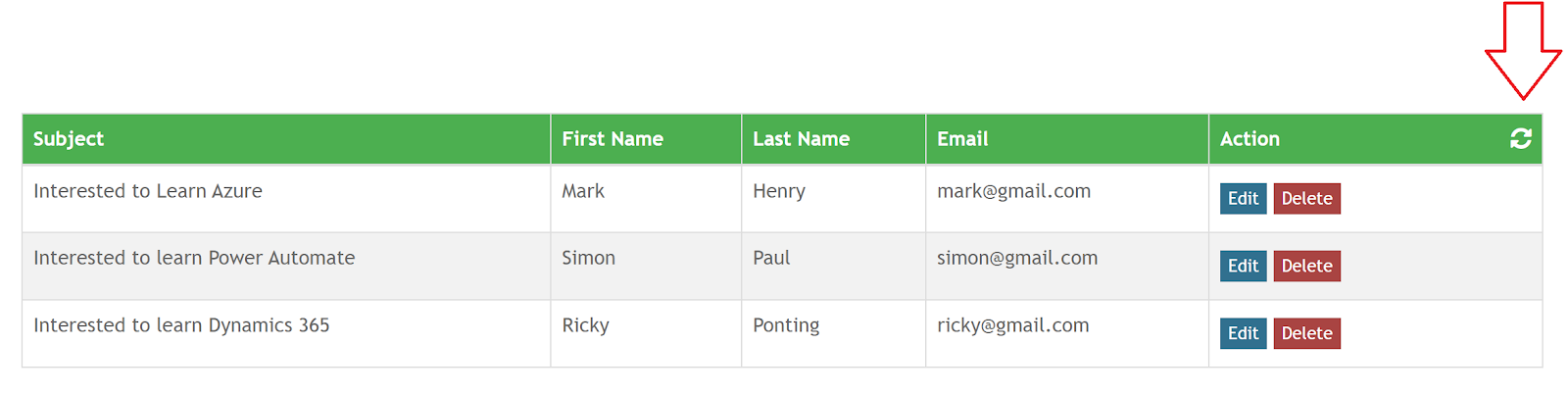This screenshot has width=1568, height=394.
Task: Delete the Interested to Learn Azure row
Action: [1306, 198]
